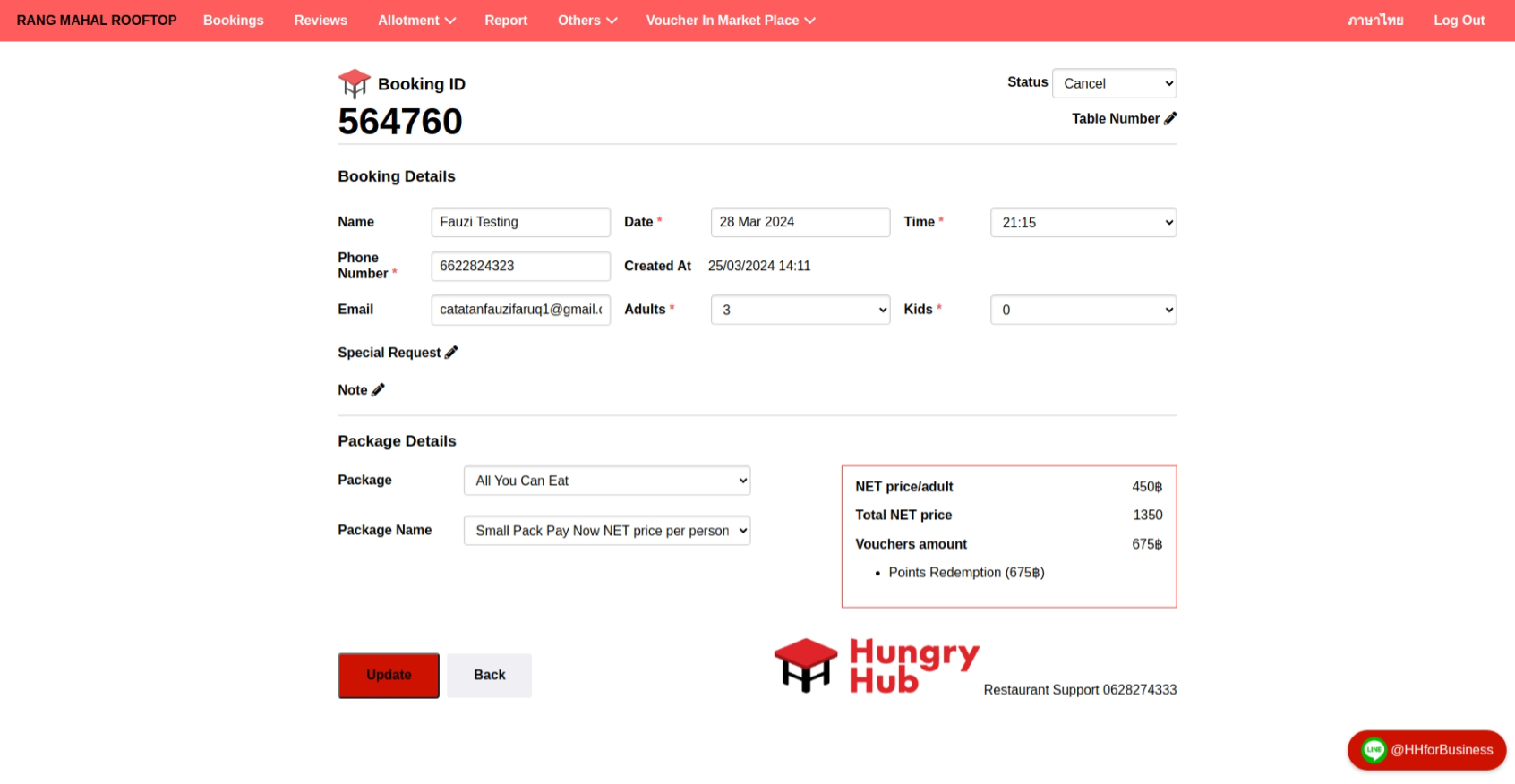Edit the Note using pencil icon
Viewport: 1515px width, 784px height.
point(378,390)
